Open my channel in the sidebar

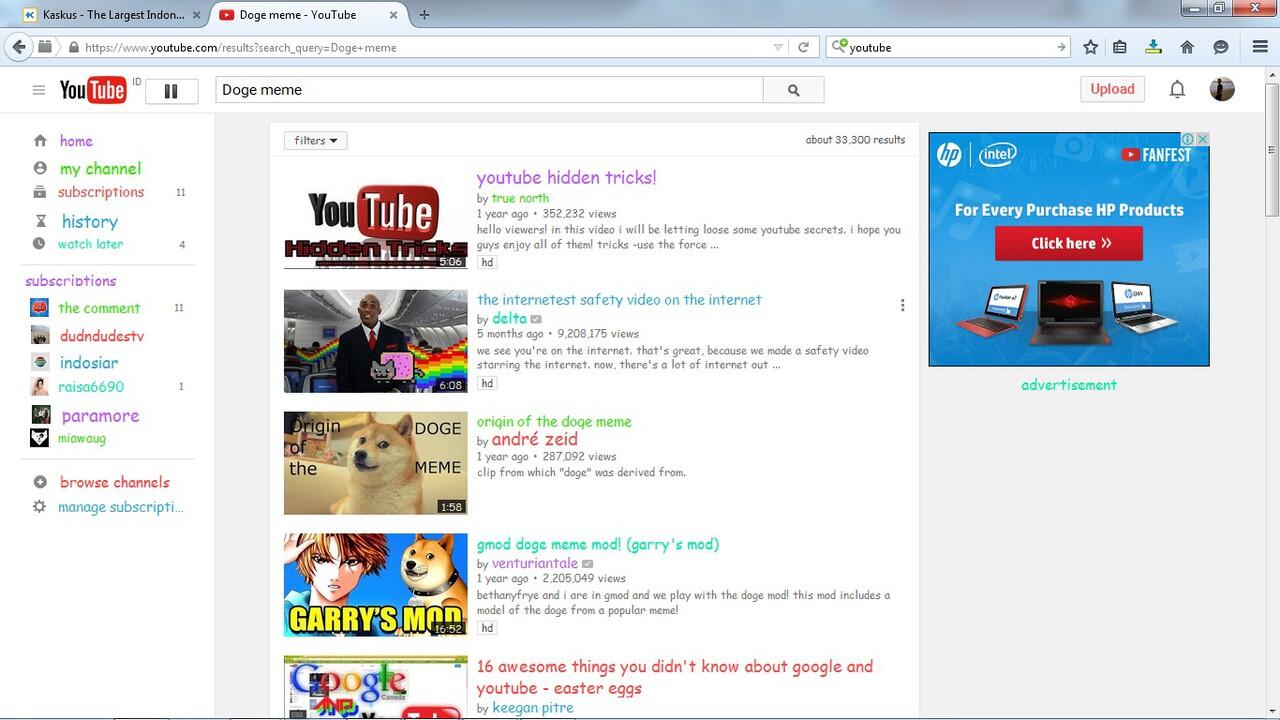[x=100, y=169]
